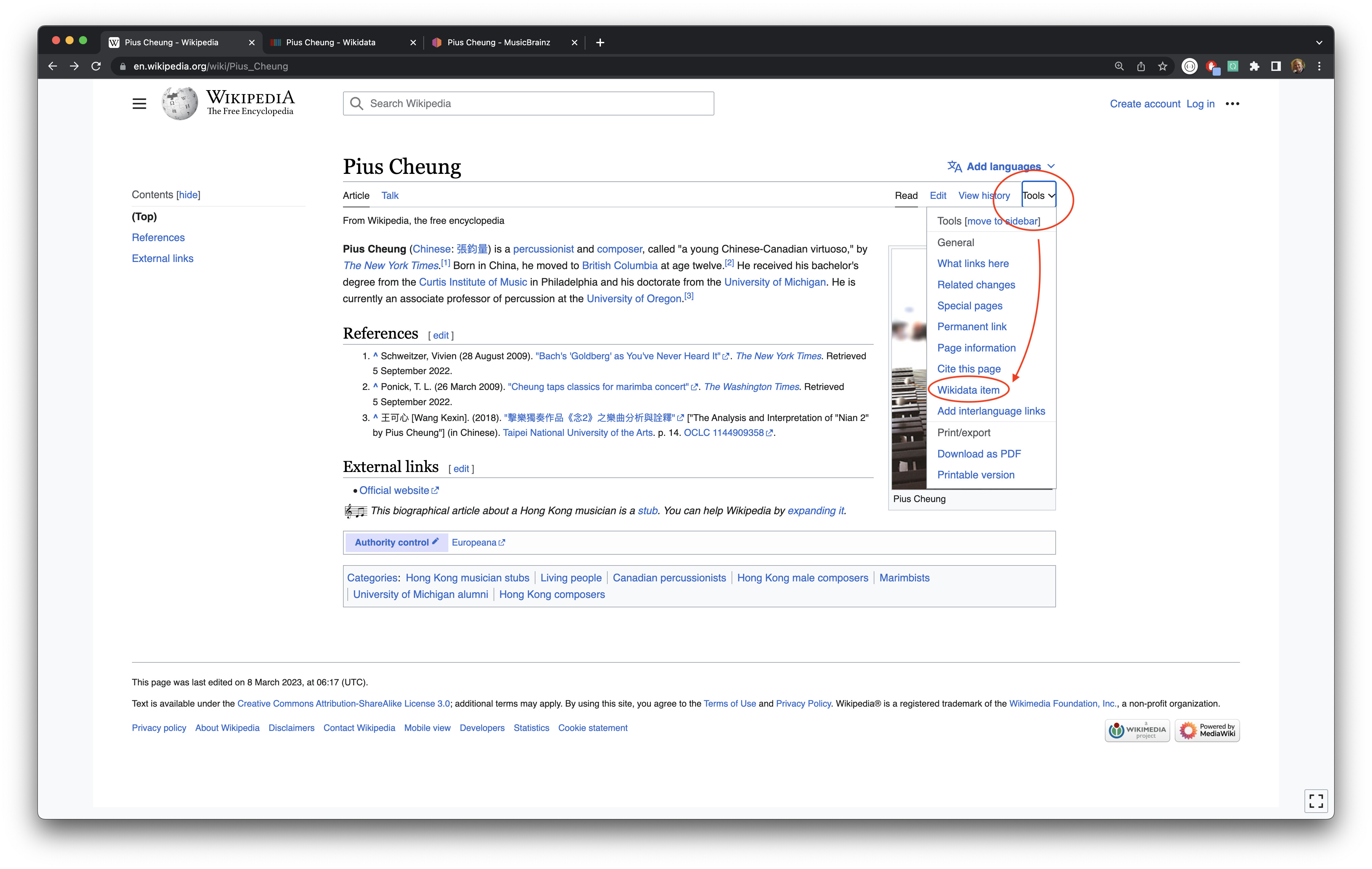Viewport: 1372px width, 869px height.
Task: Reload the page with the refresh icon
Action: tap(96, 66)
